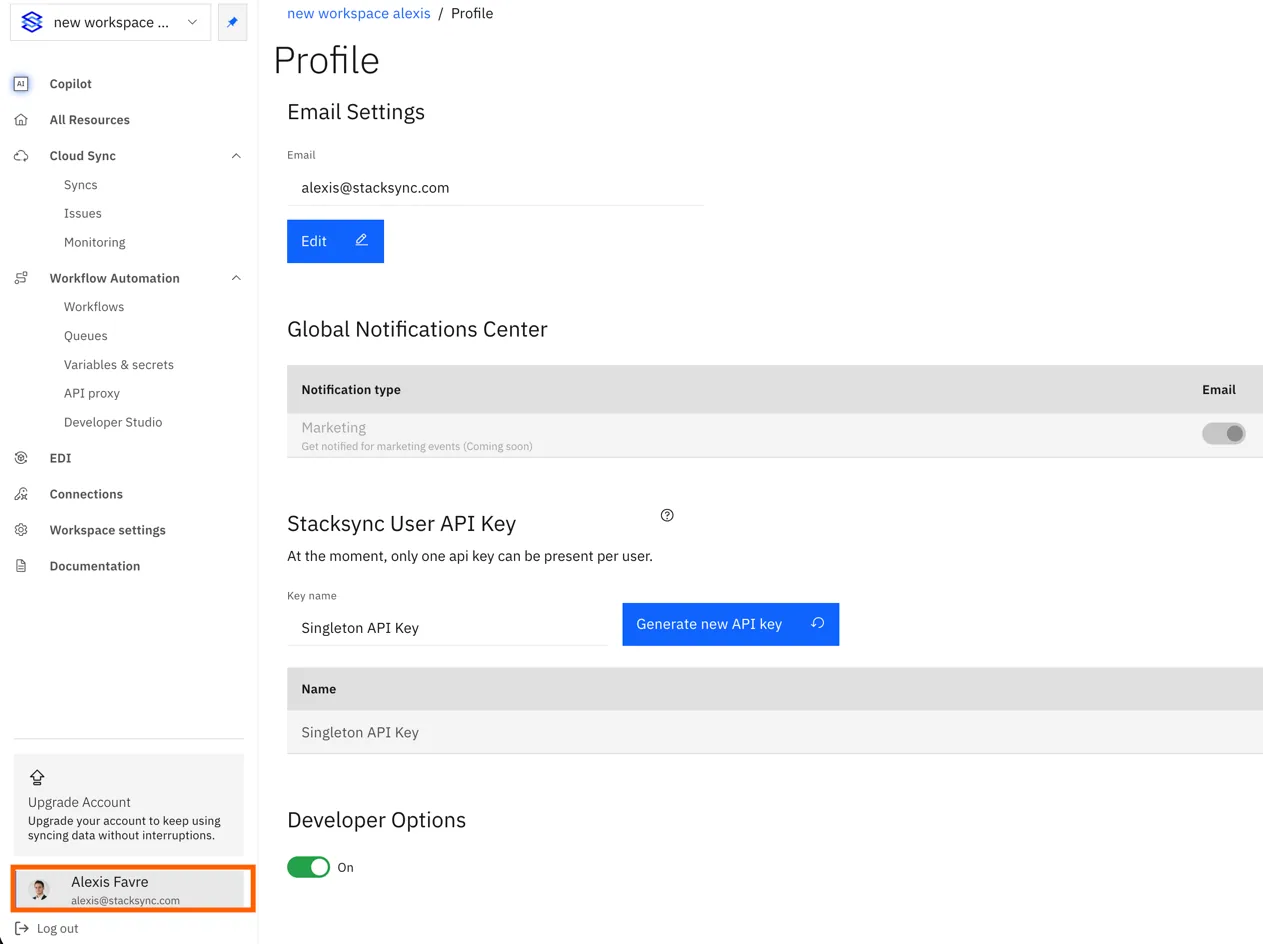Open Workflows page
1263x944 pixels.
(x=94, y=307)
